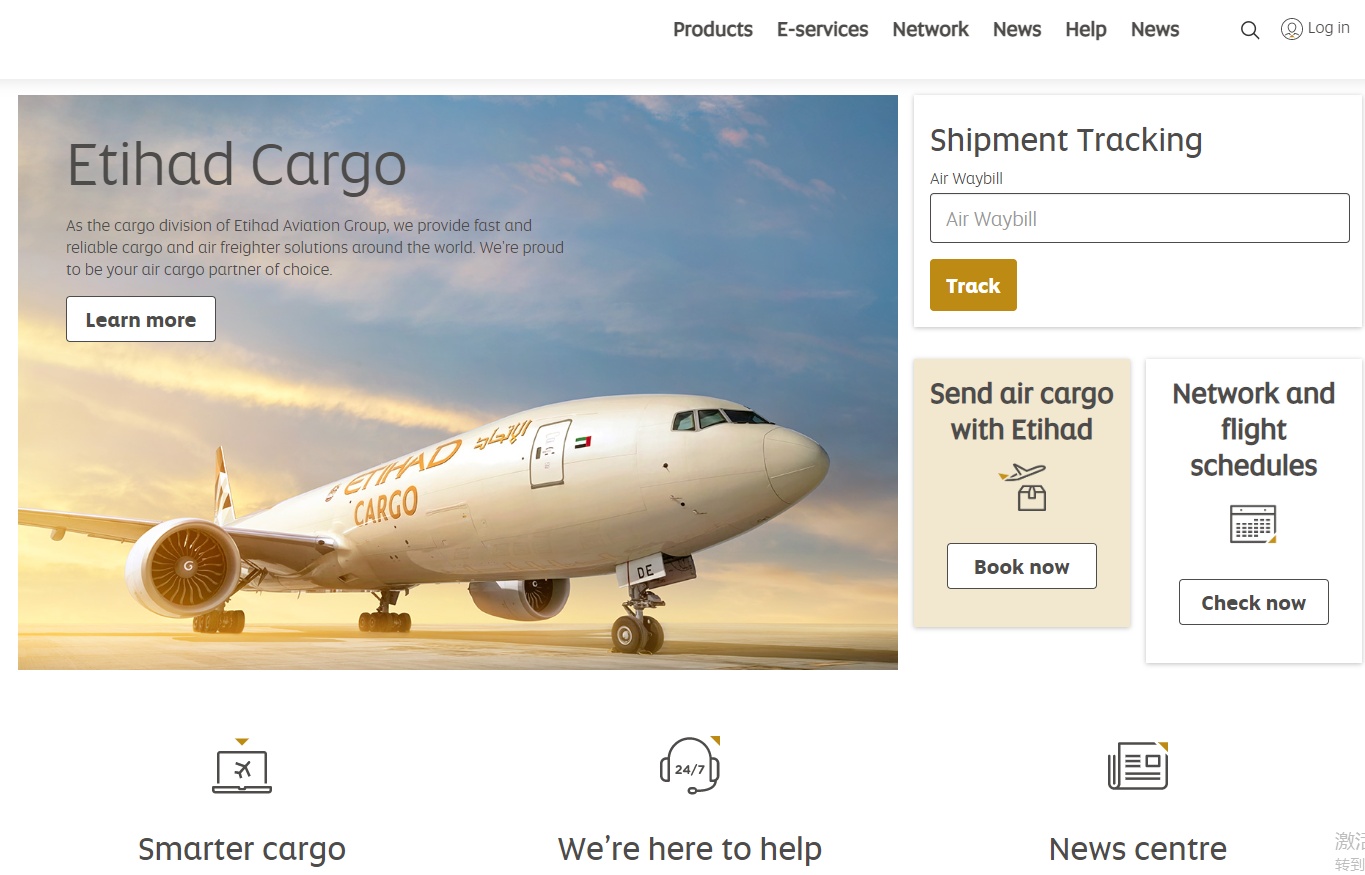The width and height of the screenshot is (1365, 875).
Task: Click the Log in link
Action: [1329, 28]
